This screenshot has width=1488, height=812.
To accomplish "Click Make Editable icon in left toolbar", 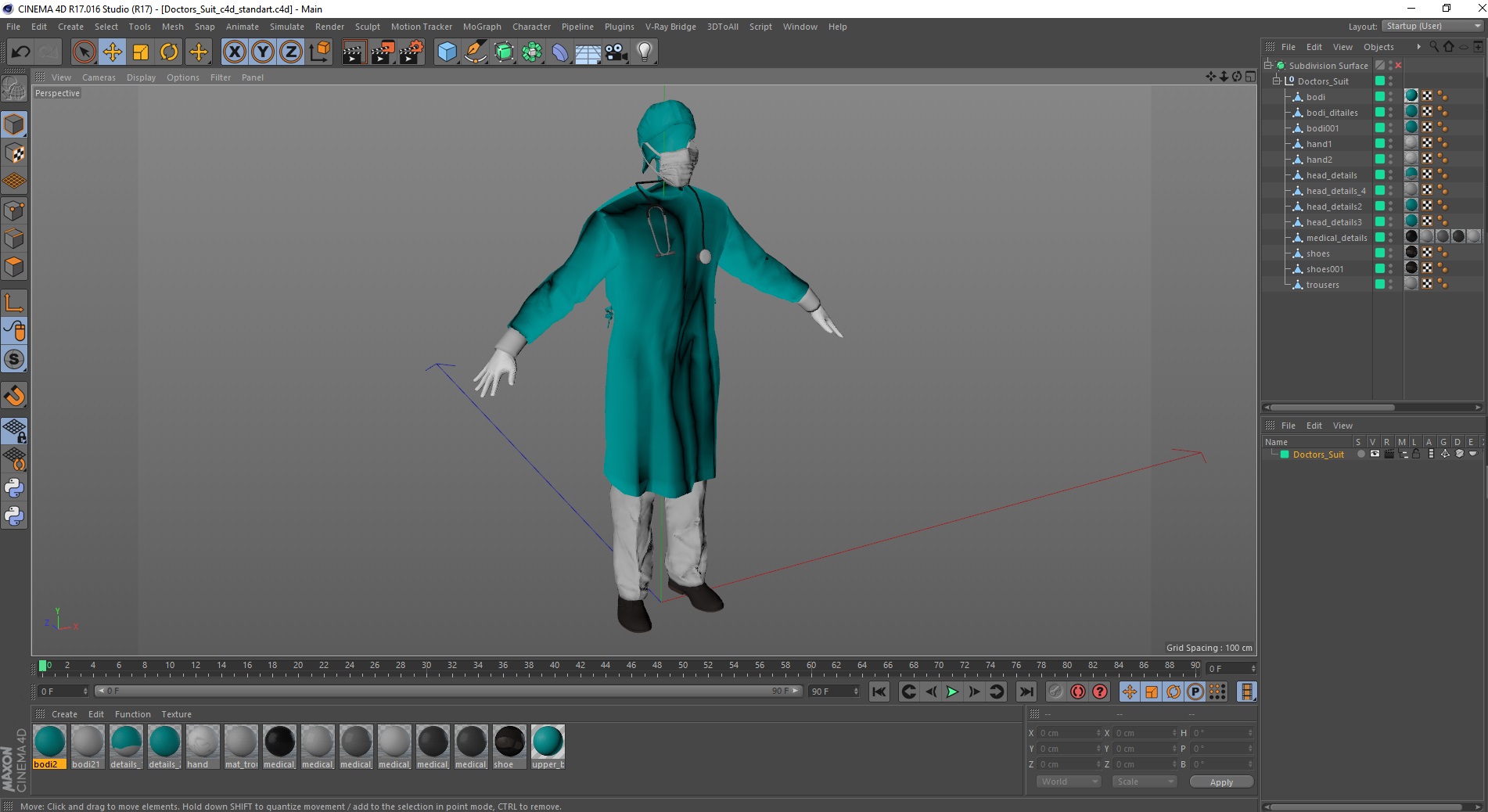I will pos(14,89).
